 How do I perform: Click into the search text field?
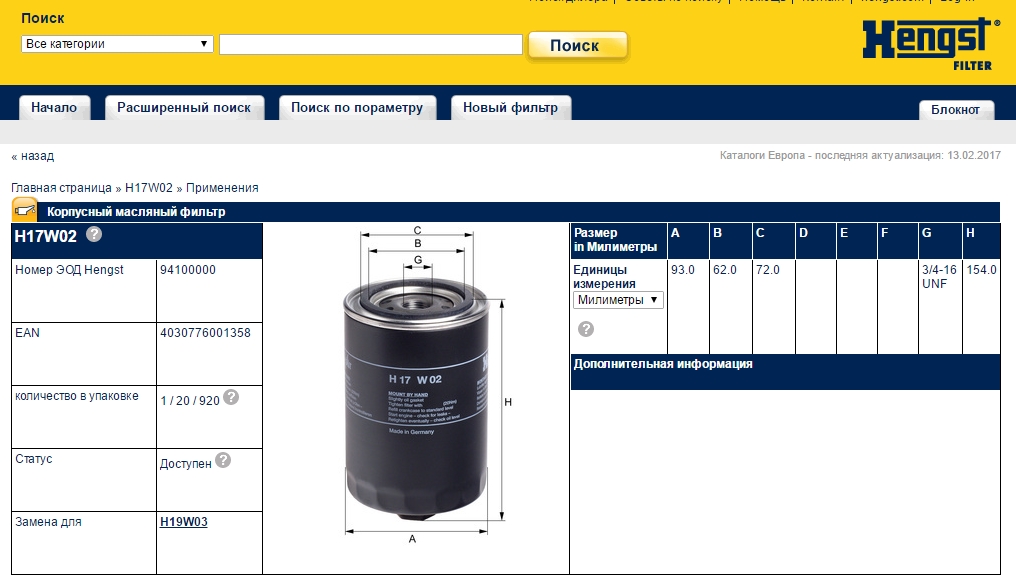tap(370, 45)
